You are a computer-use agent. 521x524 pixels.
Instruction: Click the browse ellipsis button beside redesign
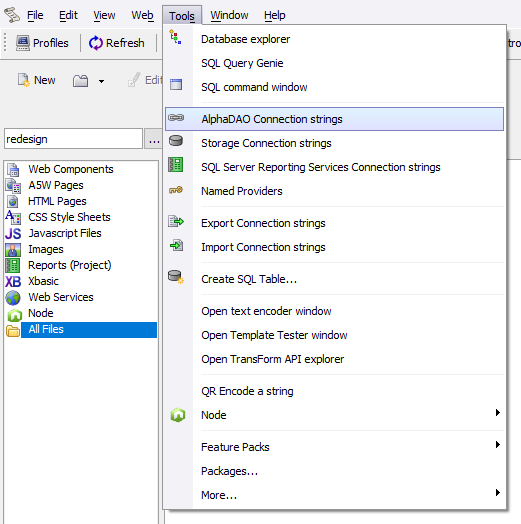(x=153, y=139)
